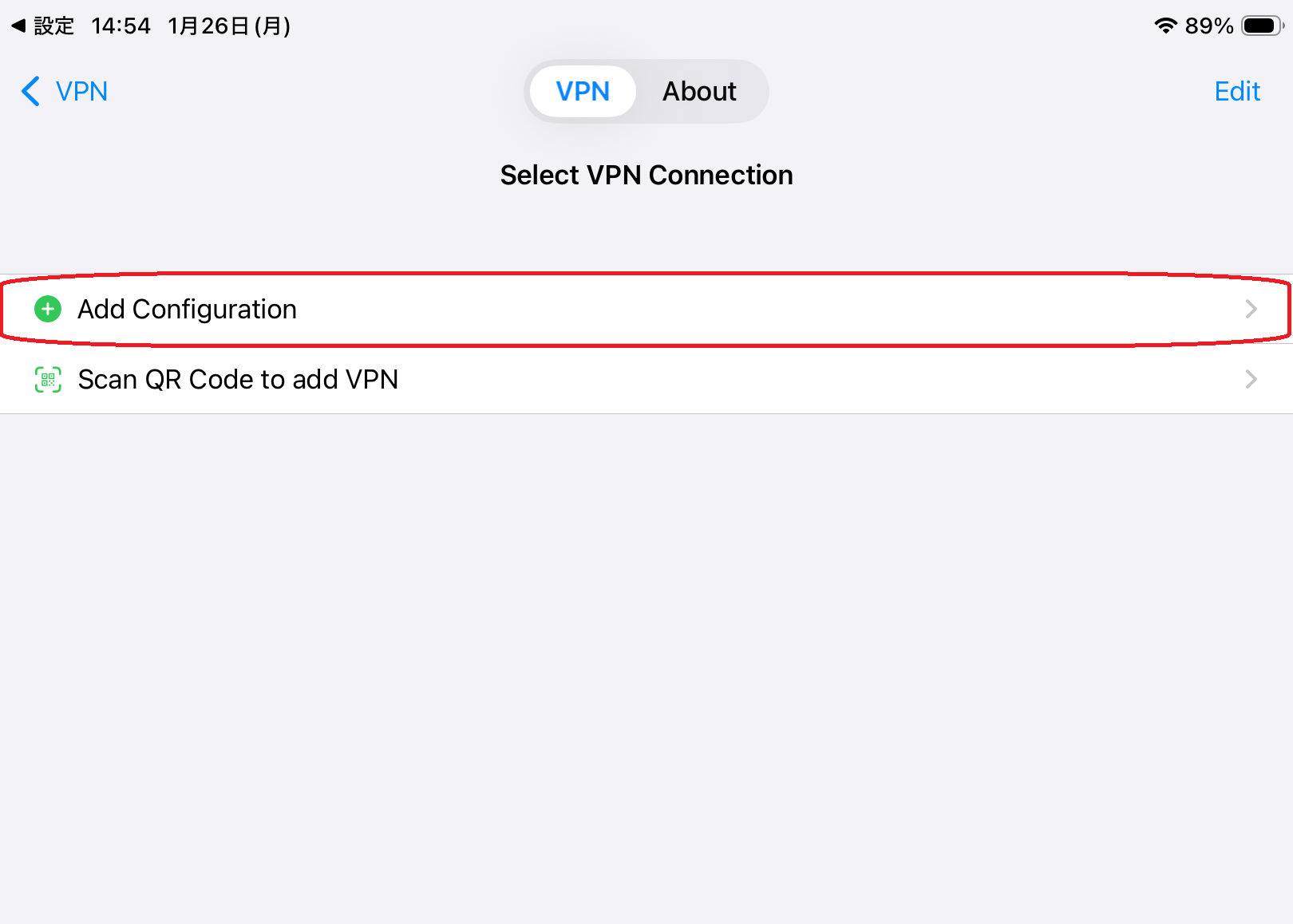Open the Add Configuration row chevron
Screen dimensions: 1293x924
[1251, 309]
